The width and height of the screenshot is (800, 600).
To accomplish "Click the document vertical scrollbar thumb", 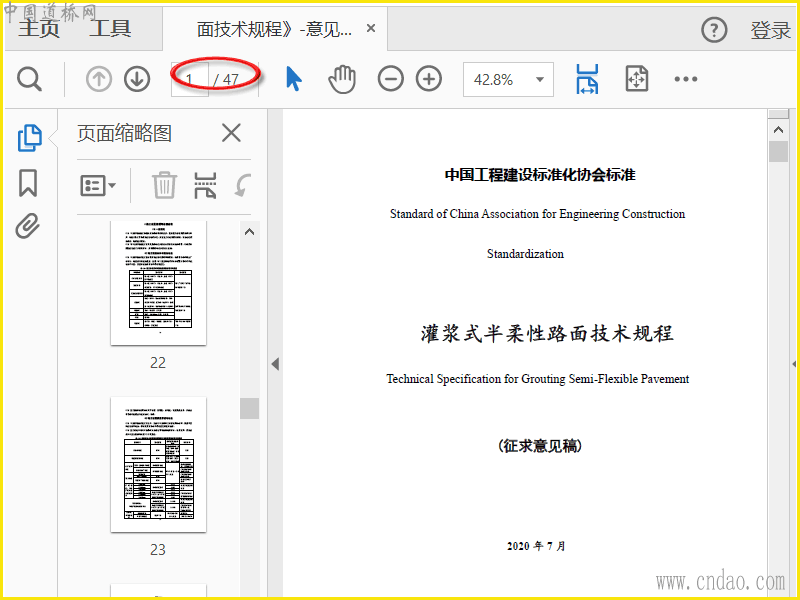I will (778, 152).
